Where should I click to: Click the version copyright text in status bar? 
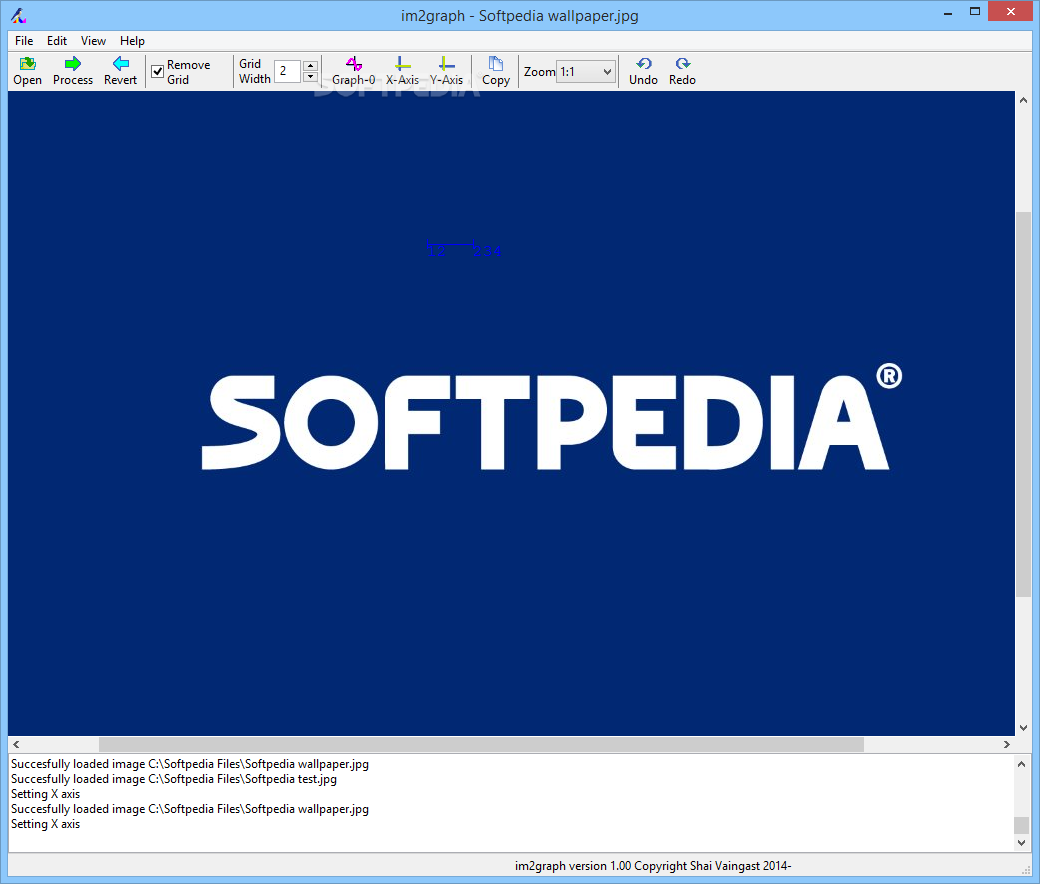653,865
